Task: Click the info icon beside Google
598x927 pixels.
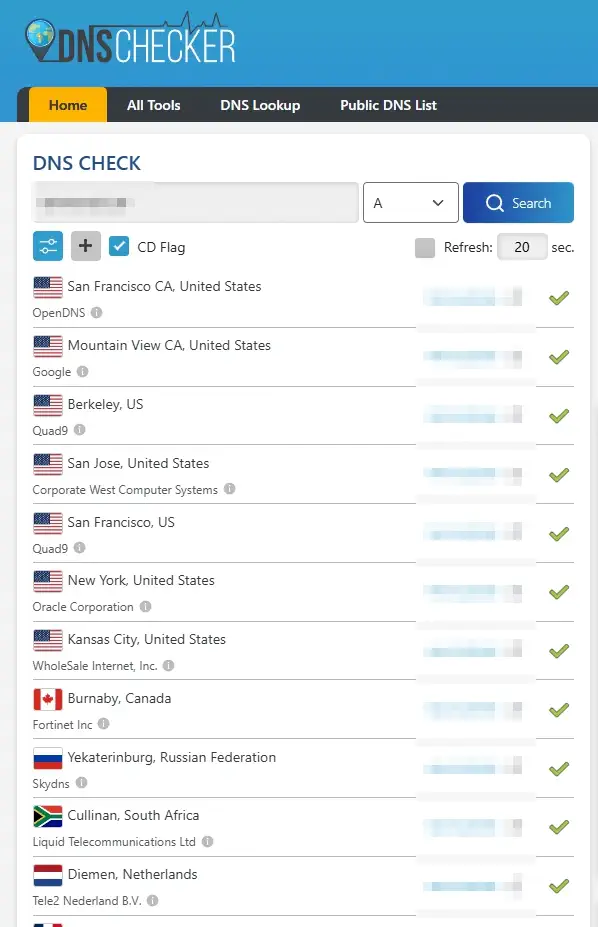Action: tap(83, 371)
